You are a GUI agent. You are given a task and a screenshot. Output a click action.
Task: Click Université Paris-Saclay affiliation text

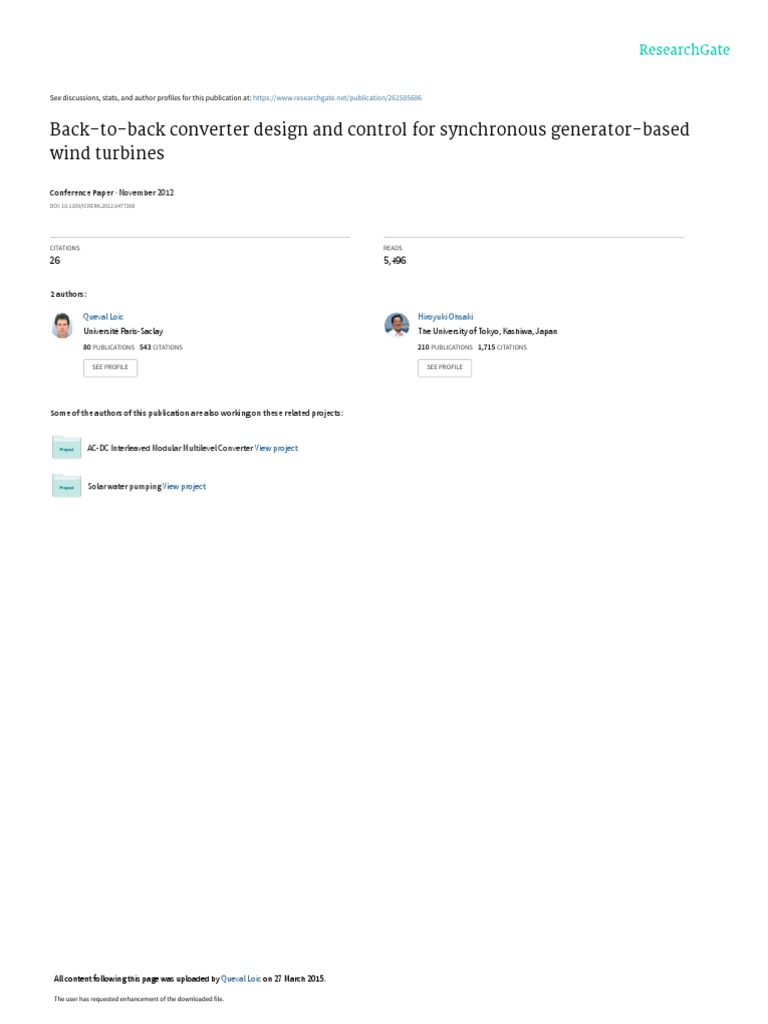[123, 332]
